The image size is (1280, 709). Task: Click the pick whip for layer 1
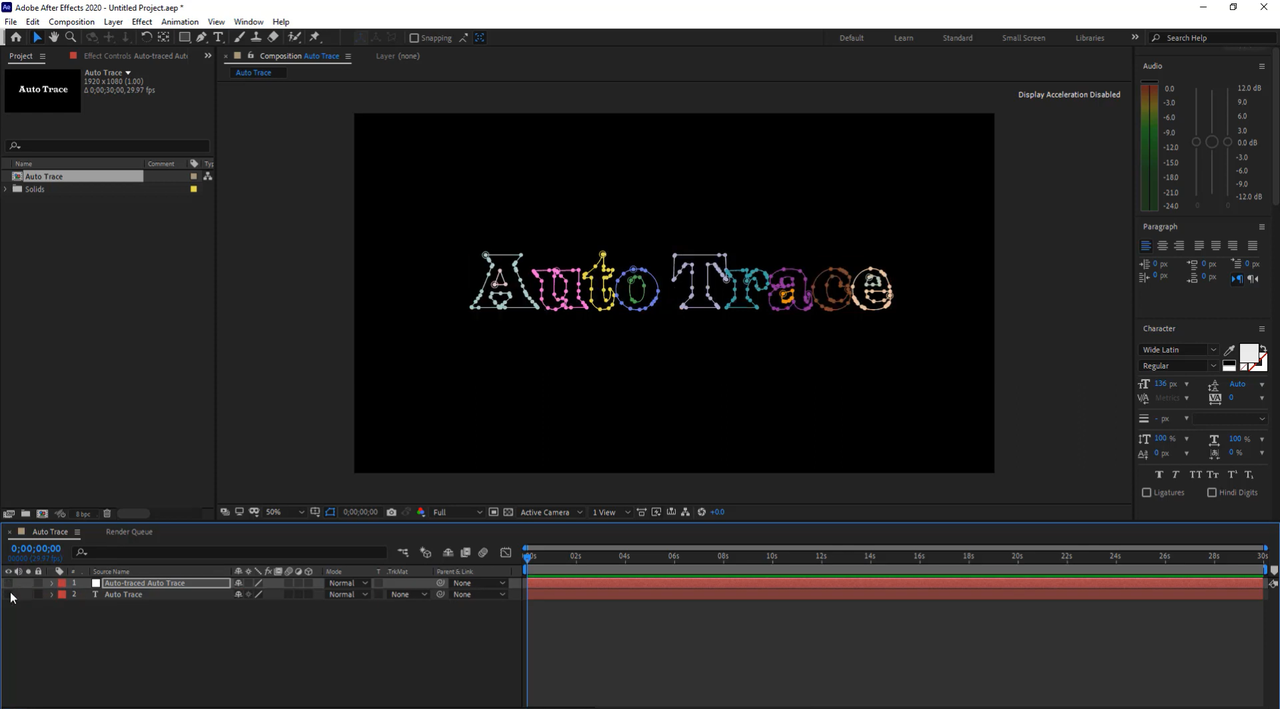tap(440, 583)
